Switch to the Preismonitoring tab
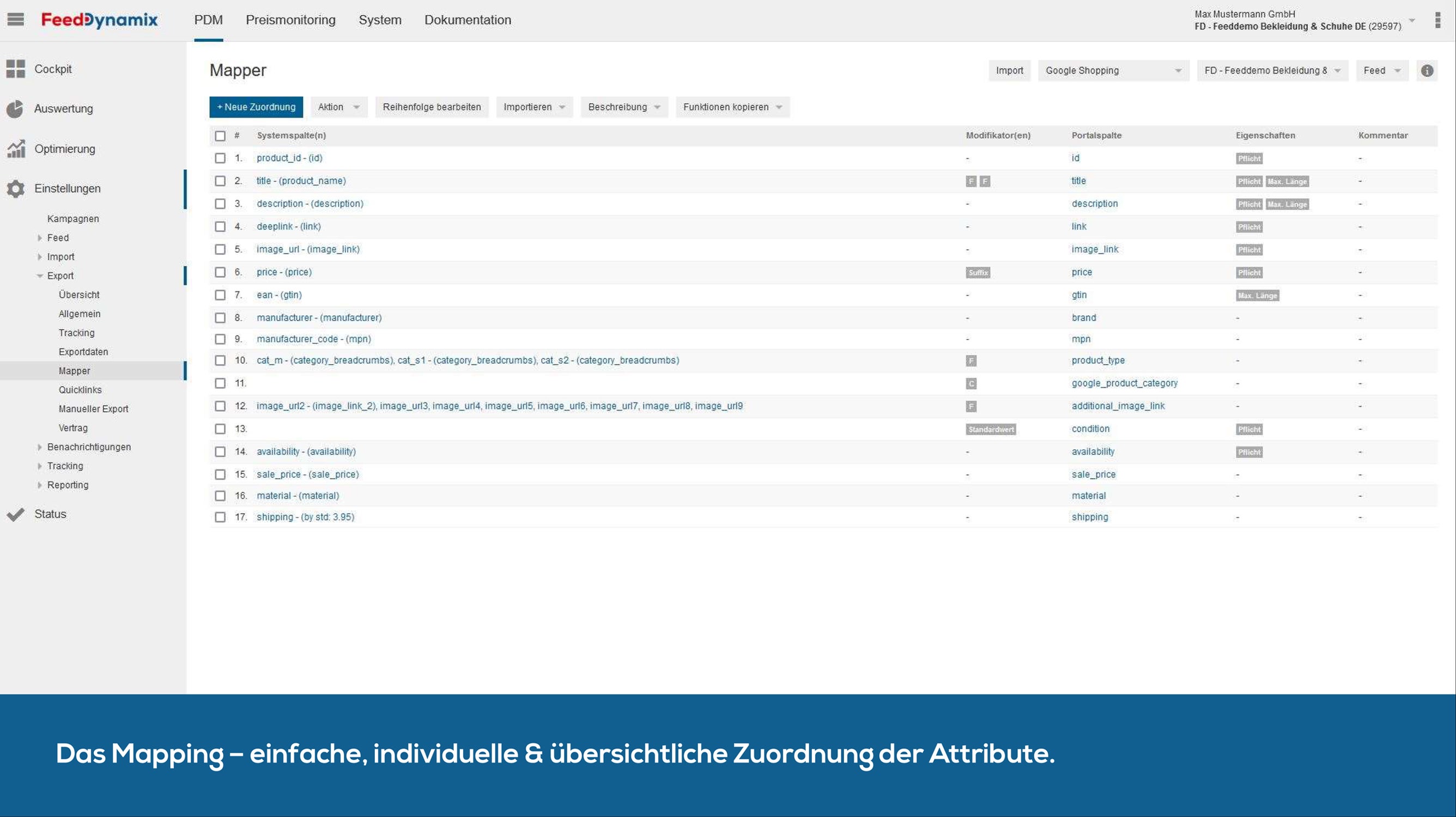The image size is (1456, 817). pyautogui.click(x=290, y=20)
